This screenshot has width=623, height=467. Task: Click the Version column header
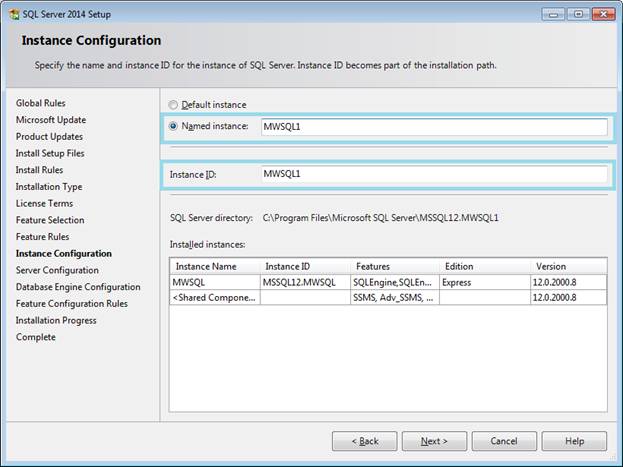(x=569, y=266)
